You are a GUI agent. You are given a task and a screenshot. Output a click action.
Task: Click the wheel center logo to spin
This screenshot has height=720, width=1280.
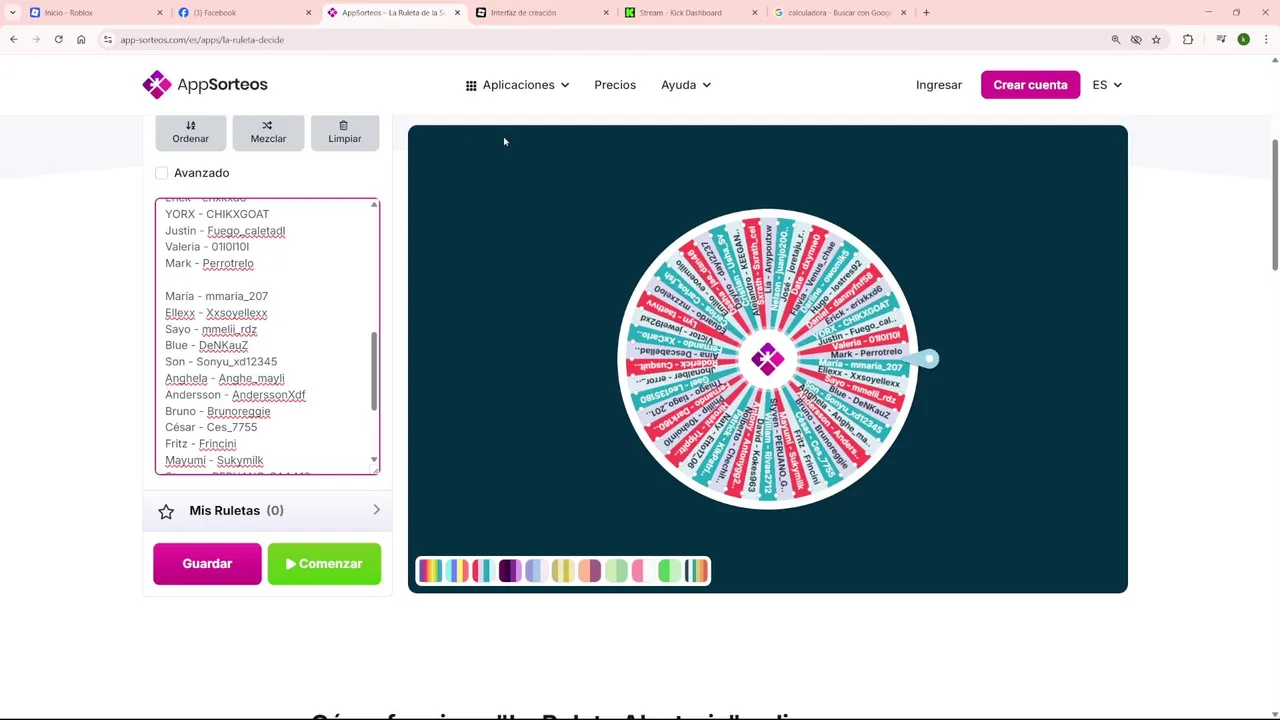(768, 360)
